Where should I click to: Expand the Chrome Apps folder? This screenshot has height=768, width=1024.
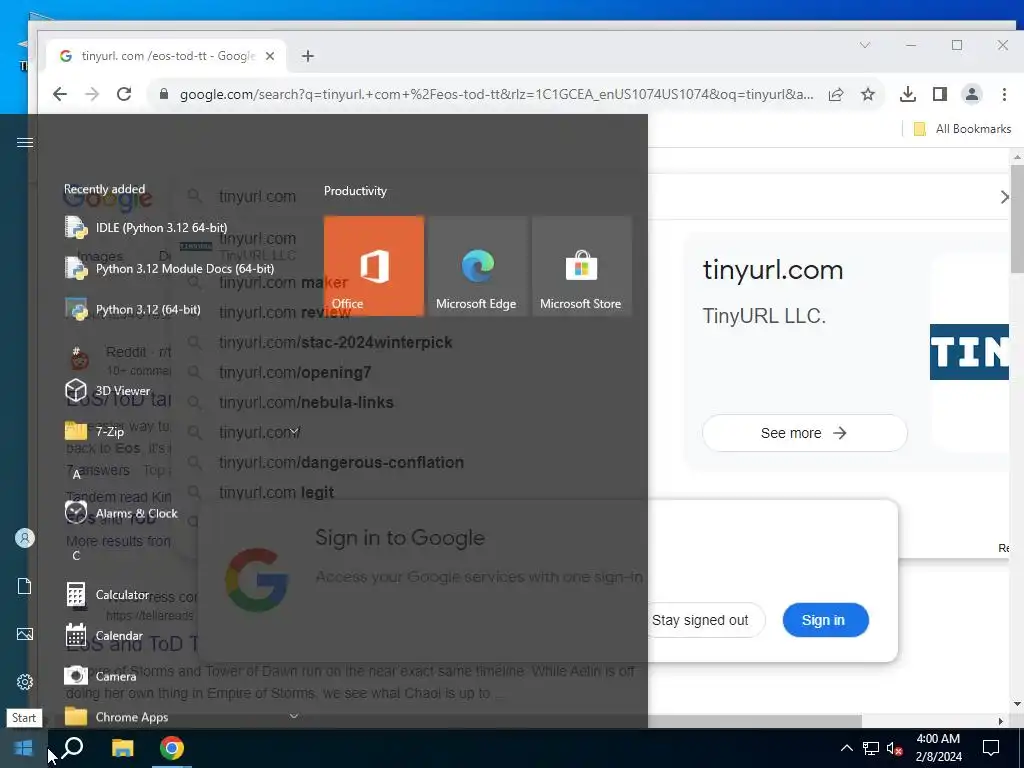pos(183,717)
